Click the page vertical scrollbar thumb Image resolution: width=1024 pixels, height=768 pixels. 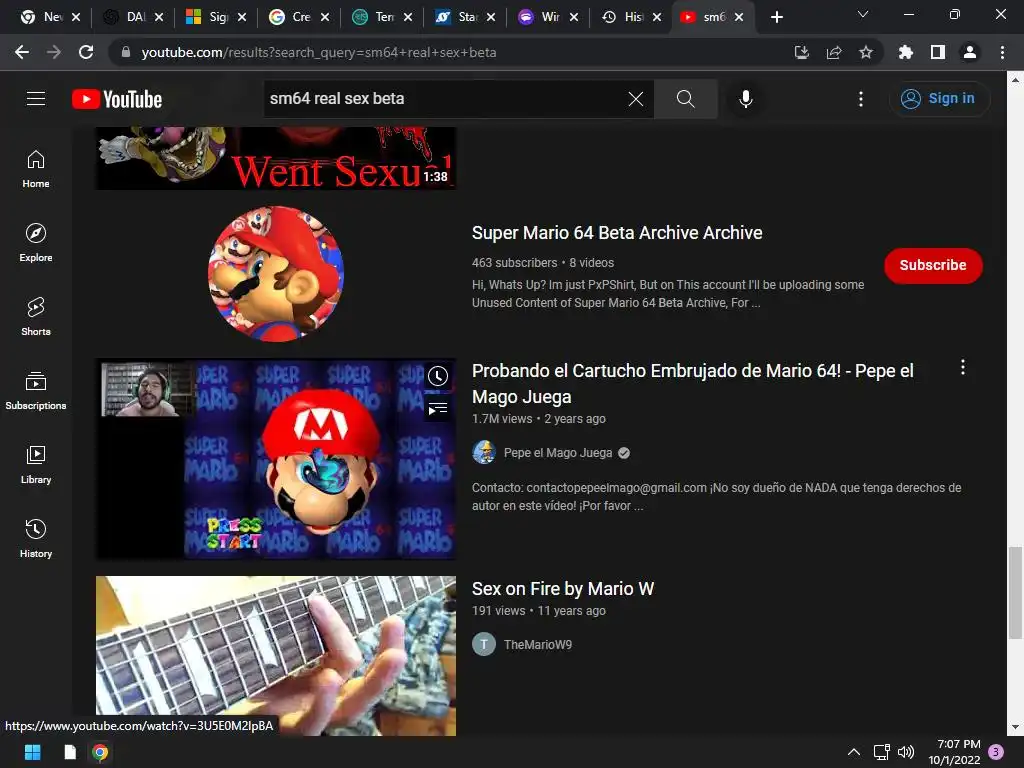click(1015, 593)
